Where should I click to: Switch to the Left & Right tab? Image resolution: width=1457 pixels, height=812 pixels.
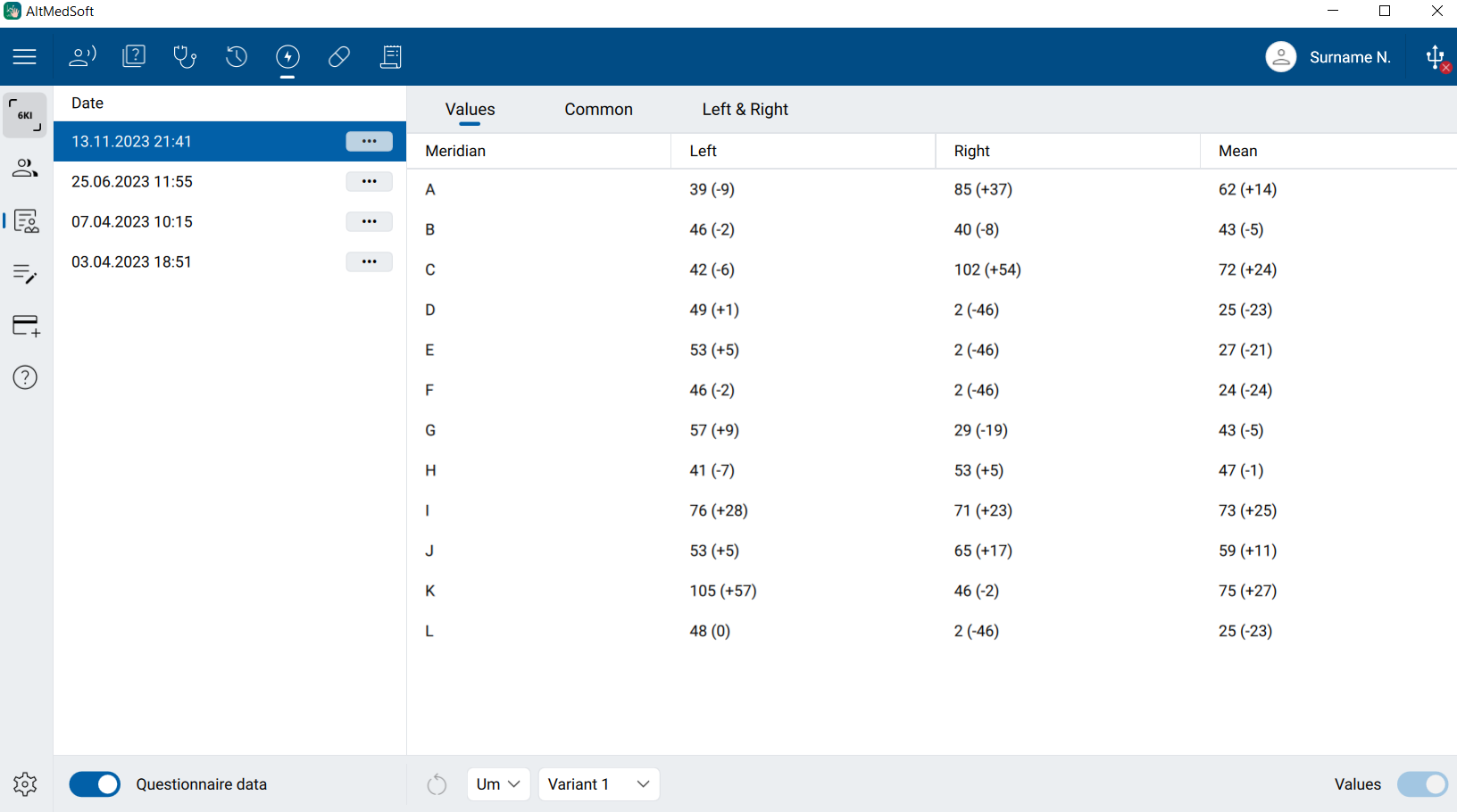[x=745, y=110]
